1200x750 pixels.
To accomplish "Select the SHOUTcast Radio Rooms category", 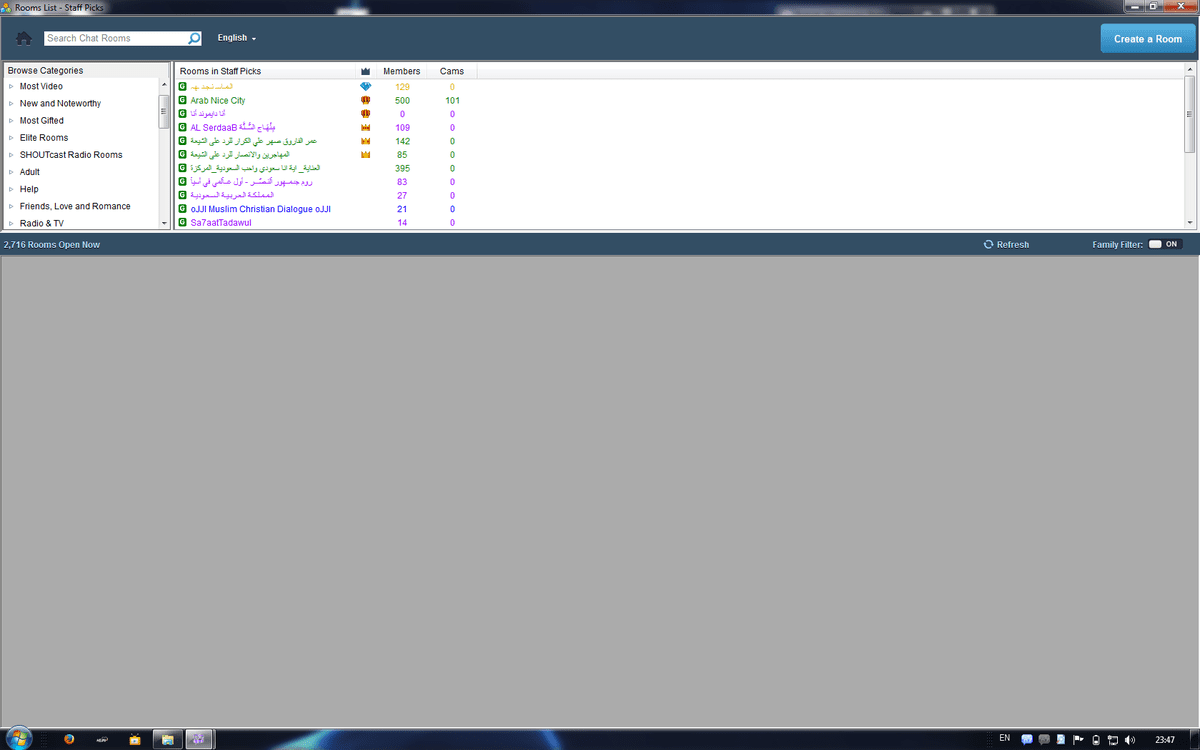I will [x=72, y=154].
